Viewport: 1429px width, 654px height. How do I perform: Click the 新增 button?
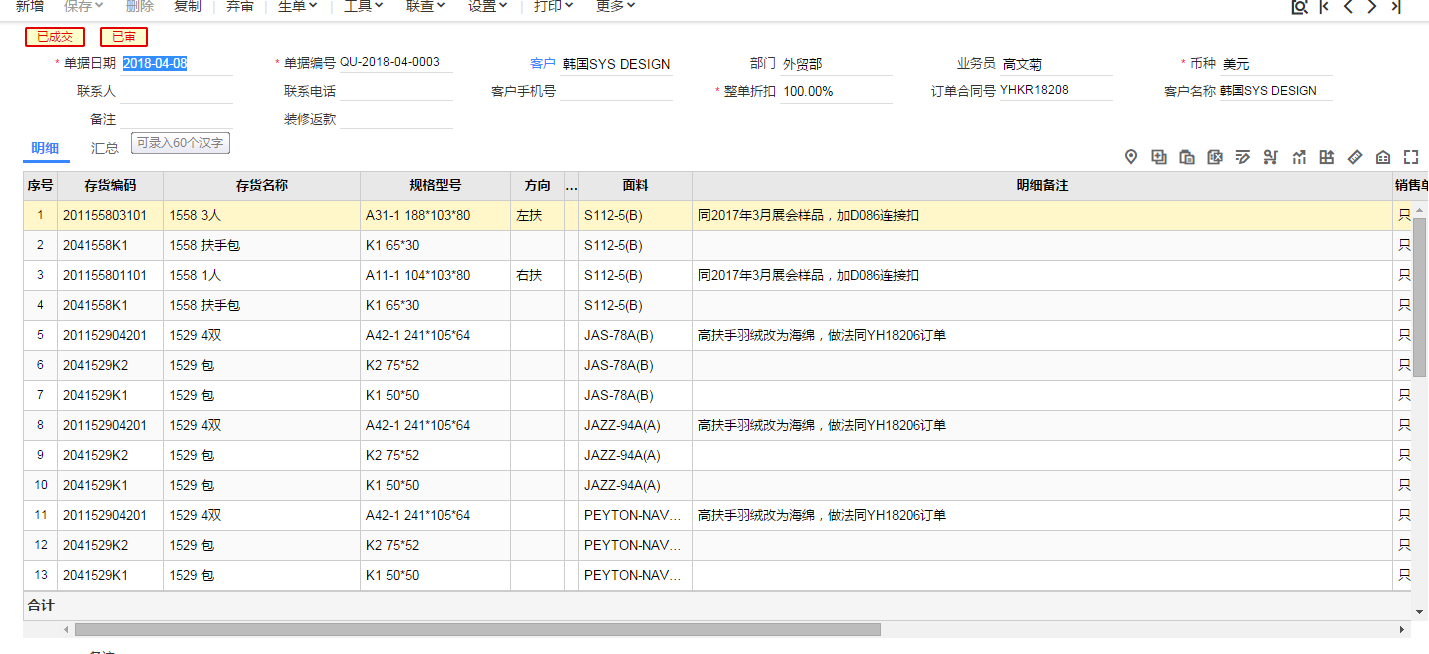tap(30, 6)
